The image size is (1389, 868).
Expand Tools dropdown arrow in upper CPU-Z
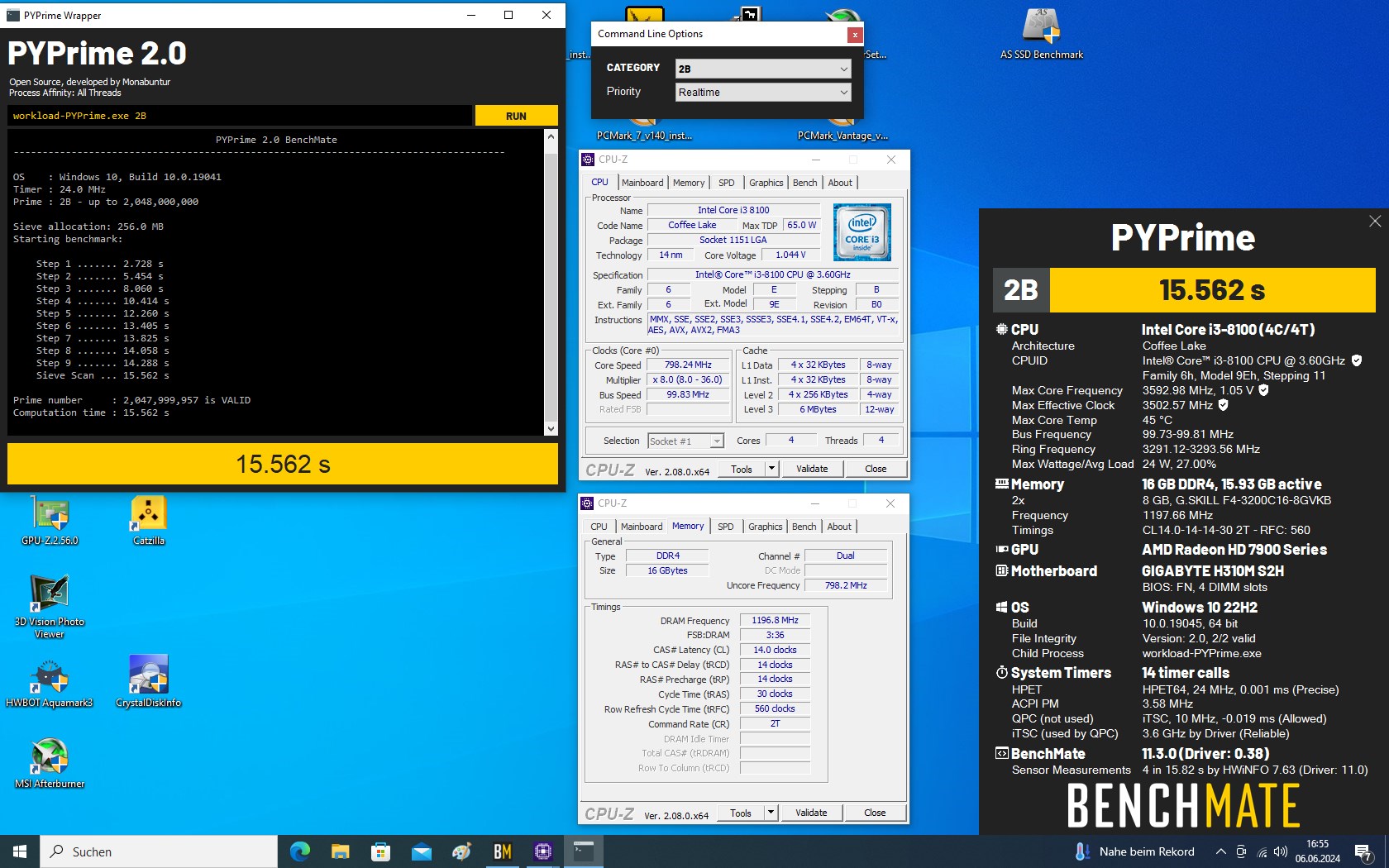[771, 469]
